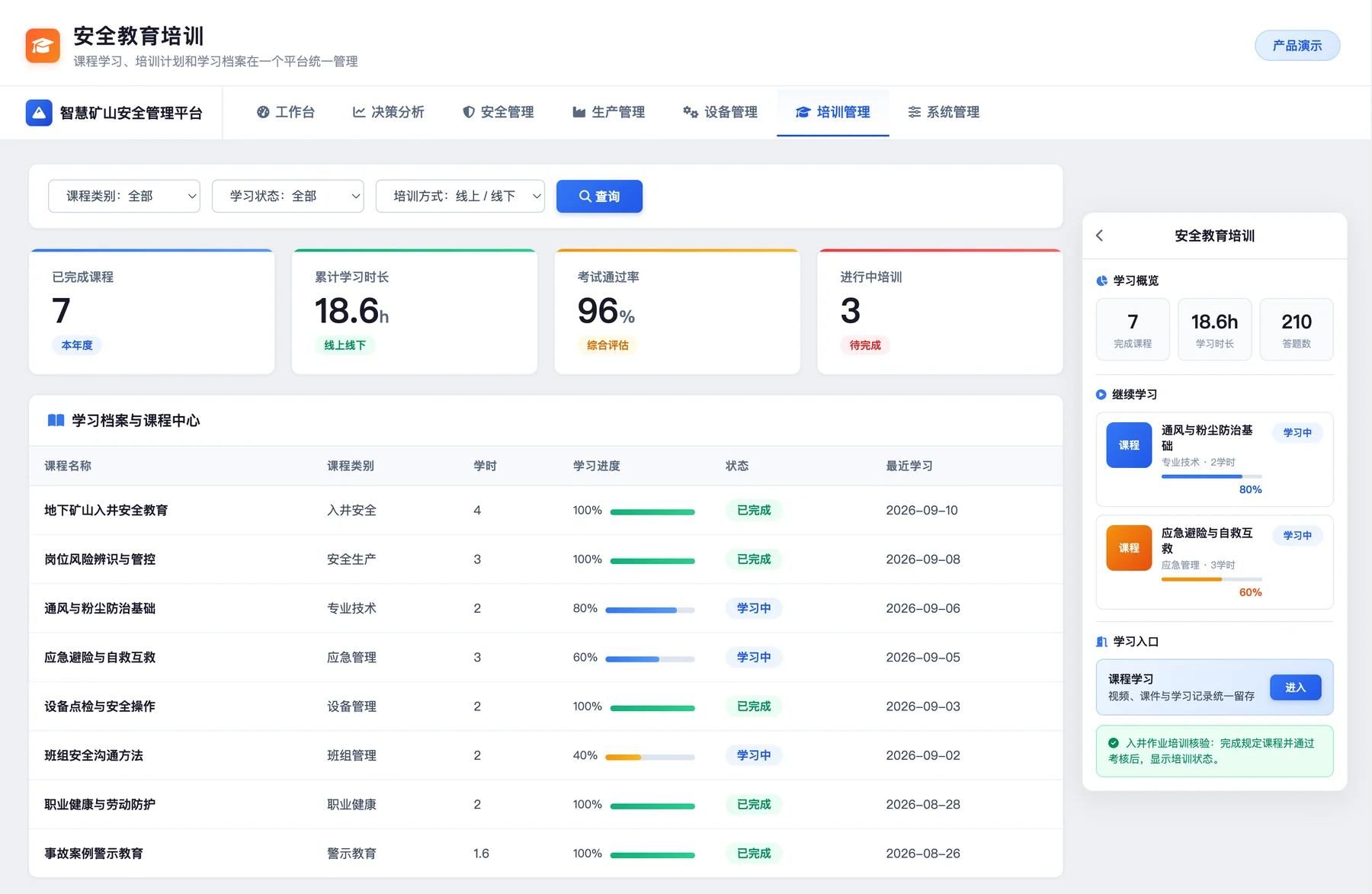Click the book icon beside 学习档案与课程中心
The width and height of the screenshot is (1372, 894).
click(56, 421)
